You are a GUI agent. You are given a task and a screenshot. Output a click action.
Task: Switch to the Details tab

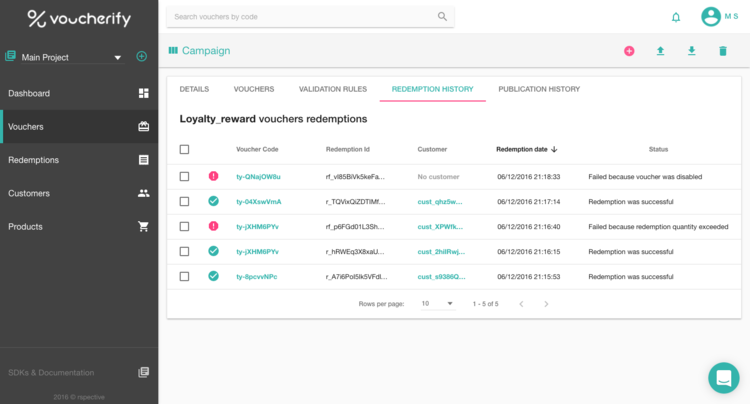[194, 89]
